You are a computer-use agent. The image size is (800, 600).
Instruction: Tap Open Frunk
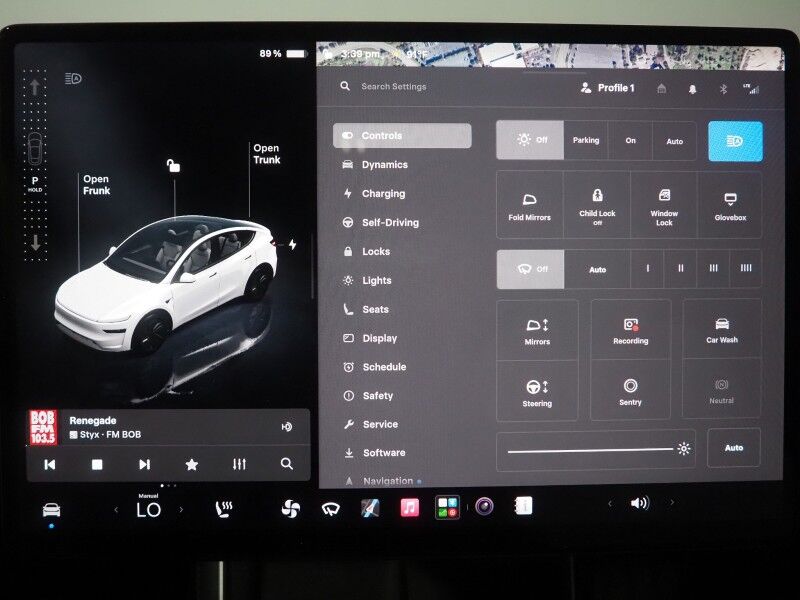coord(96,185)
